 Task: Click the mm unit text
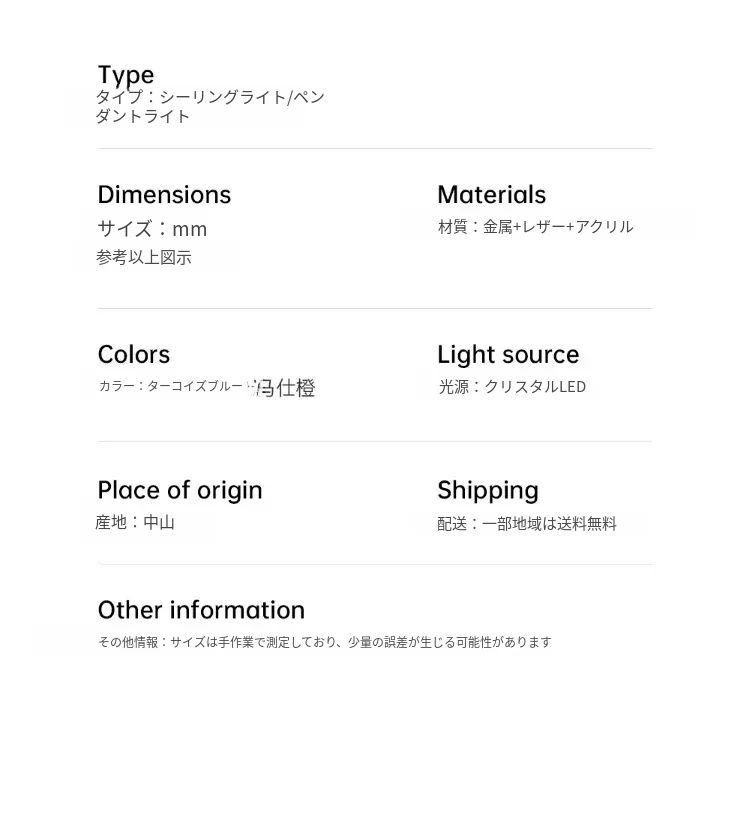click(190, 229)
